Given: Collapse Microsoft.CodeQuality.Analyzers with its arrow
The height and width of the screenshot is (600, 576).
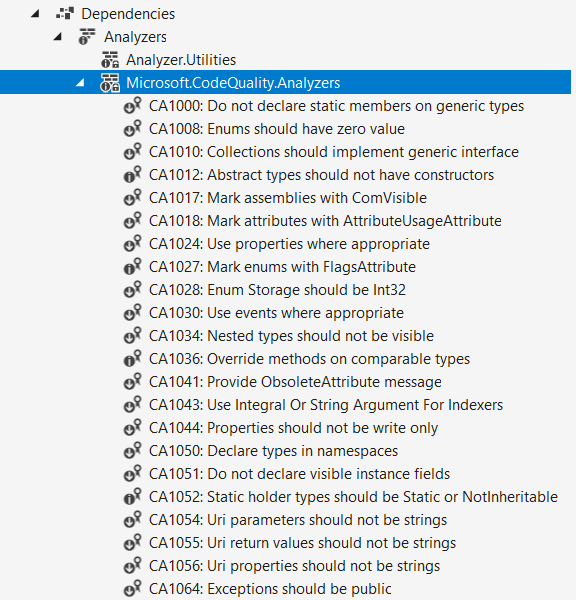Looking at the screenshot, I should (80, 83).
